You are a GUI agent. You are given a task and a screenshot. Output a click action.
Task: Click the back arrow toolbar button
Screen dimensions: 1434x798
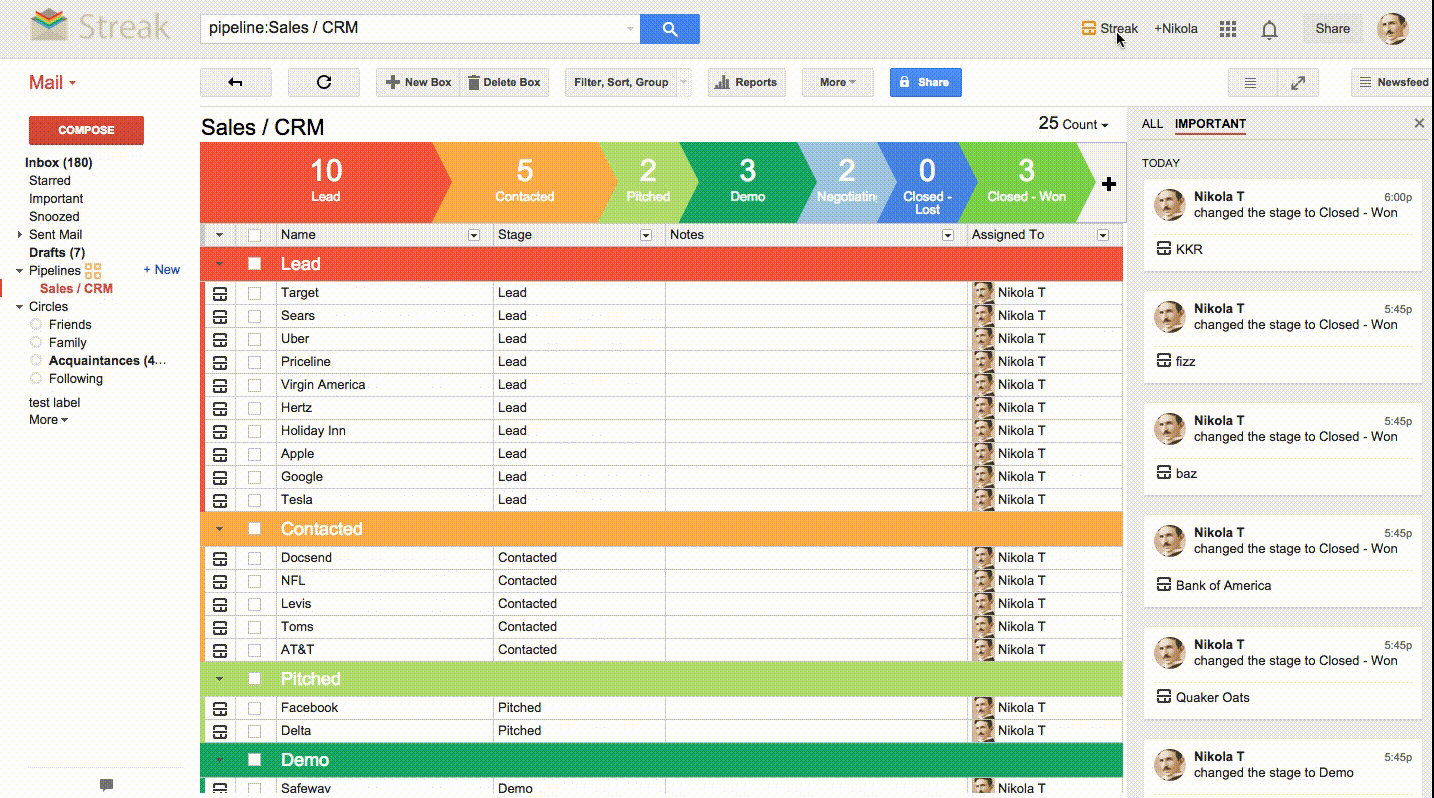tap(235, 82)
